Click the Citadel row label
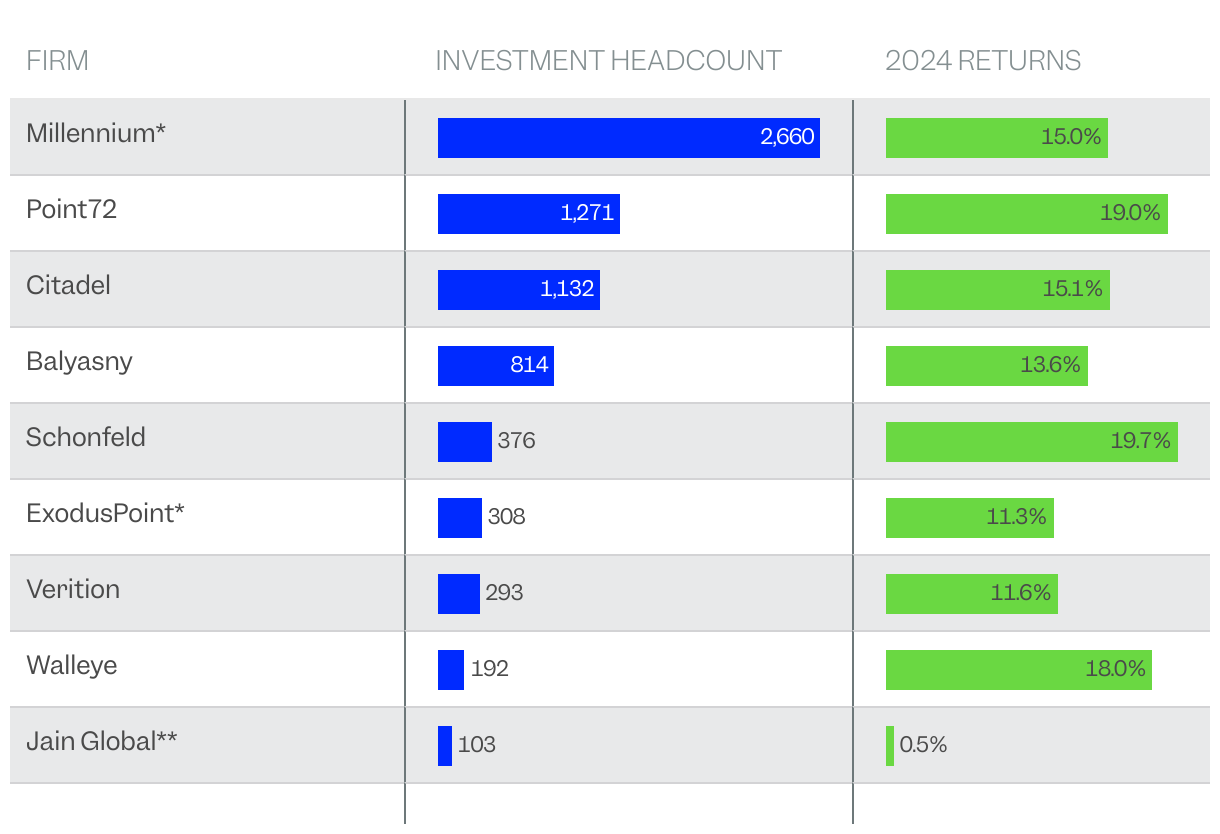This screenshot has width=1220, height=834. [x=68, y=285]
